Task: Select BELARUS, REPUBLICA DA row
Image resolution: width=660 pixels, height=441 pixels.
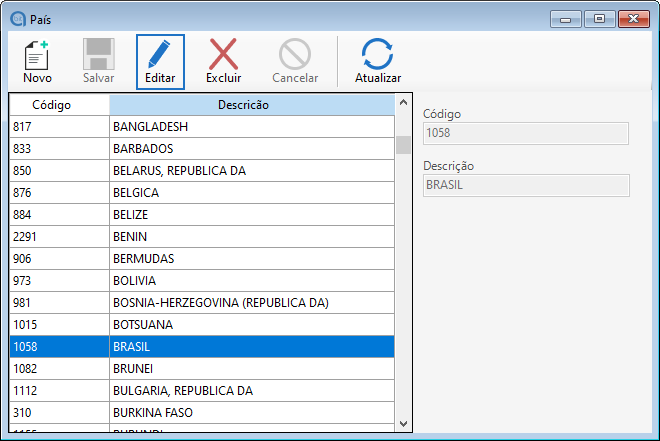Action: tap(202, 170)
